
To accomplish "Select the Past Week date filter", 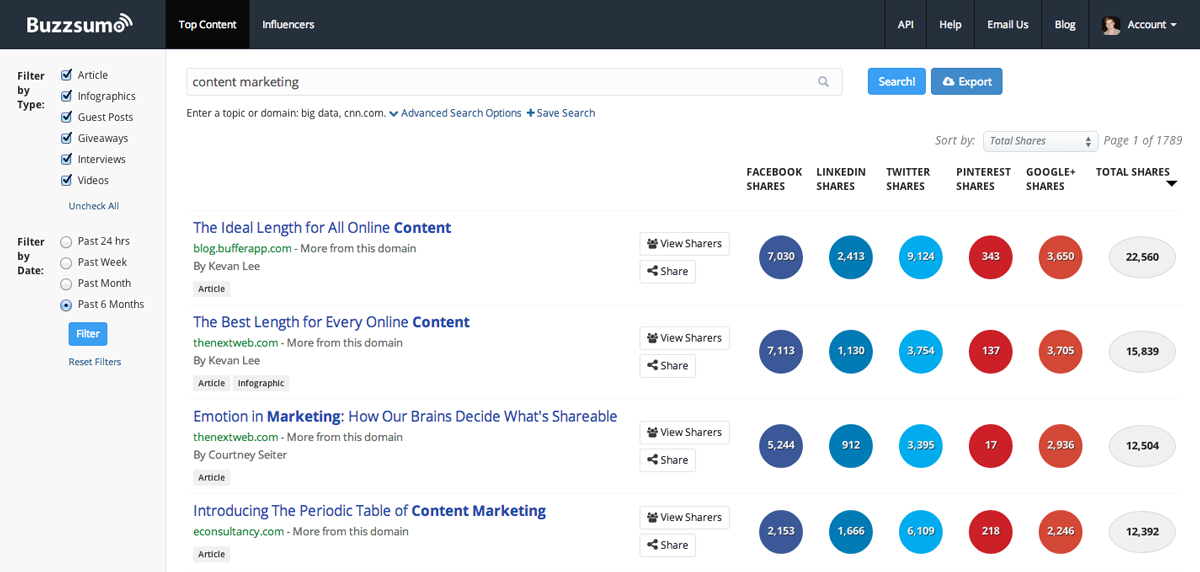I will [x=67, y=263].
